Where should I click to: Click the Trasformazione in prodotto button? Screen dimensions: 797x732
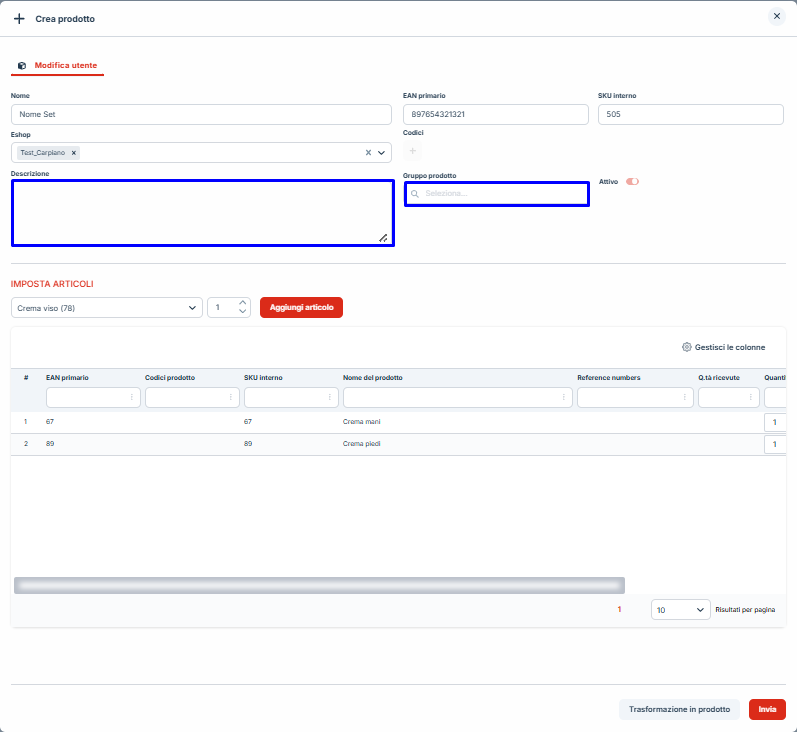pyautogui.click(x=679, y=709)
